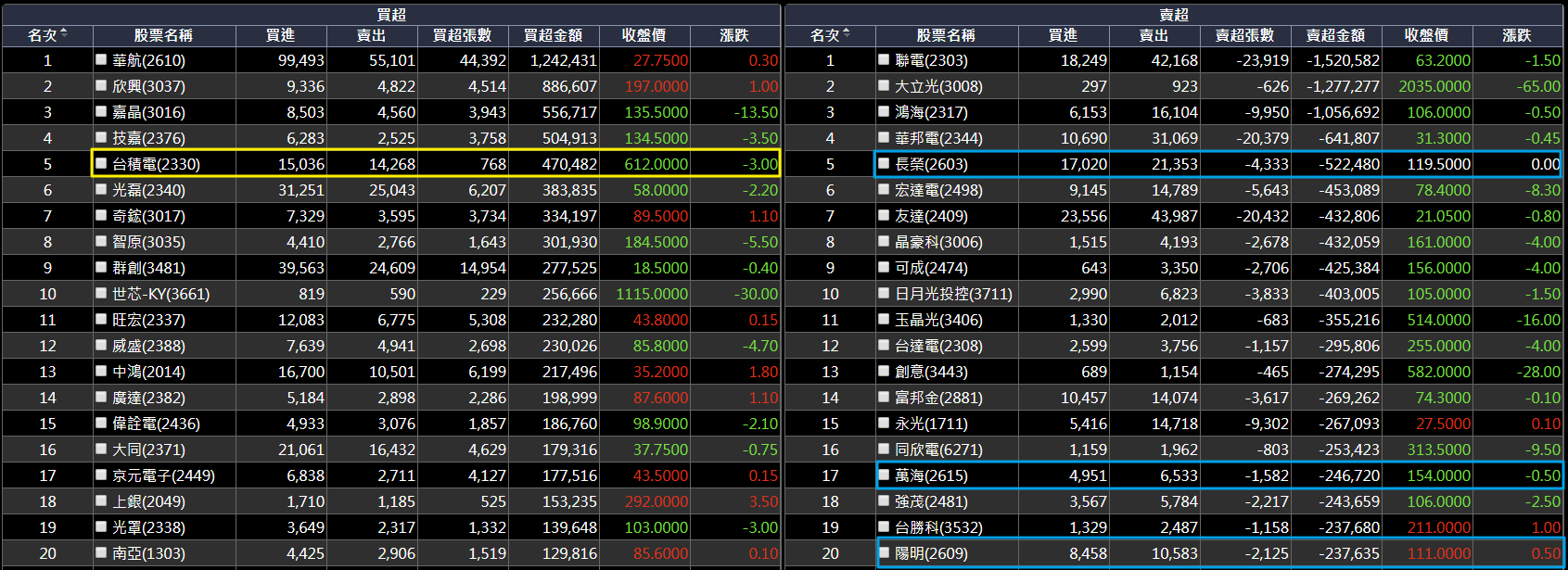Tick the checkbox for 聯電(2303)

[x=884, y=59]
